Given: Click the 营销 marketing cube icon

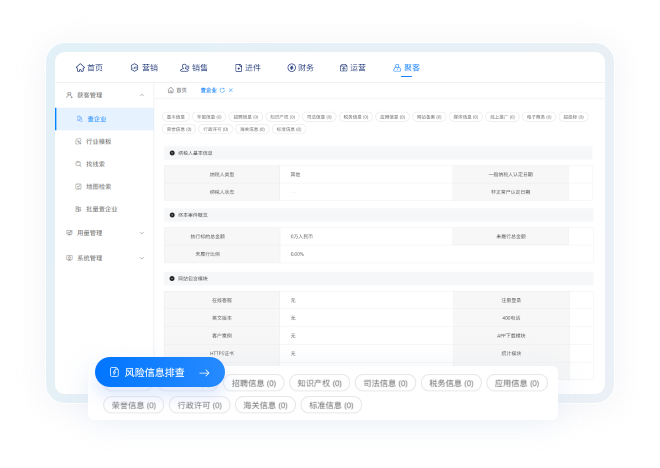Looking at the screenshot, I should click(x=134, y=68).
